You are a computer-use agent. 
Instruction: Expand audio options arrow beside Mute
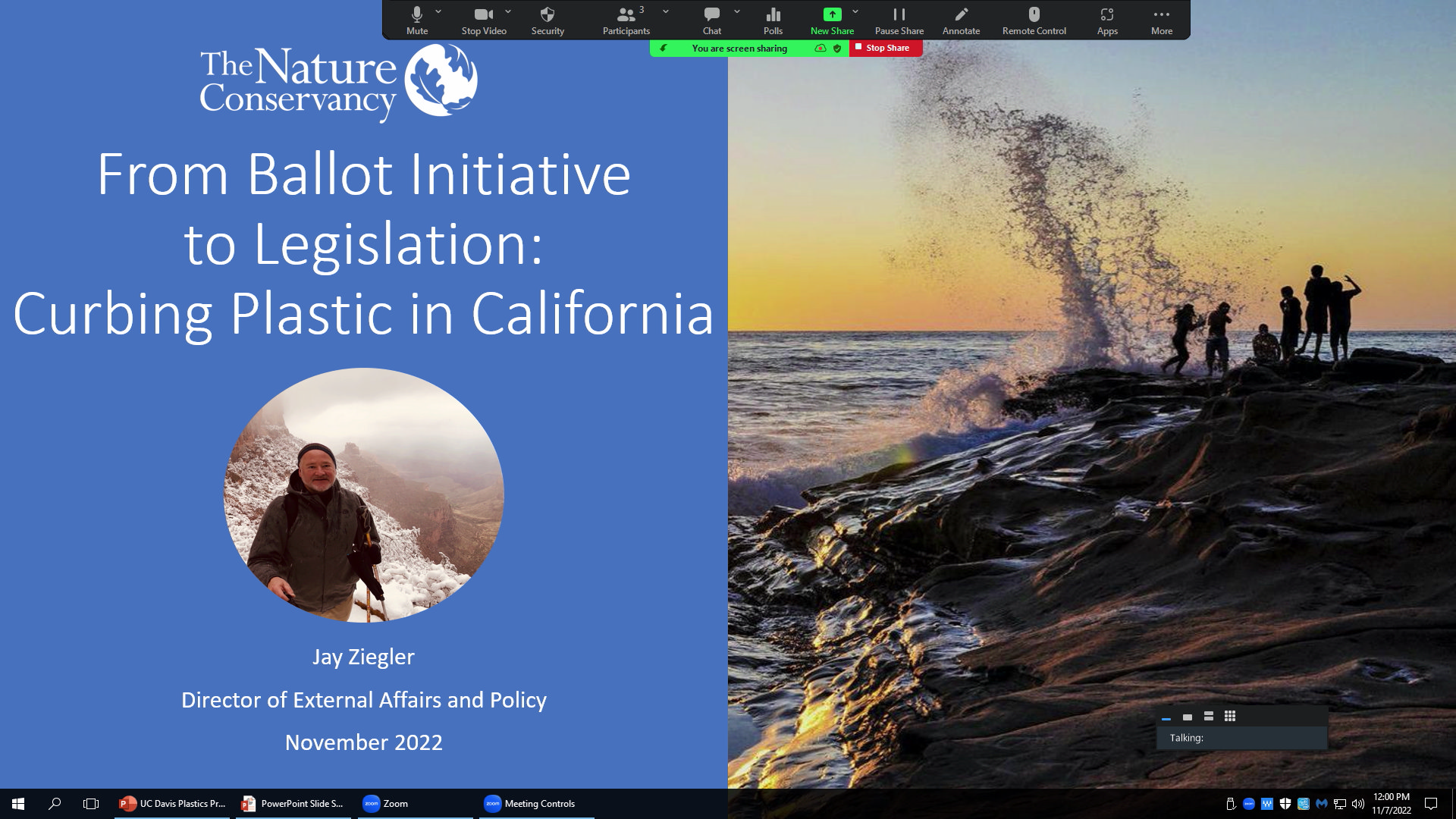(438, 11)
